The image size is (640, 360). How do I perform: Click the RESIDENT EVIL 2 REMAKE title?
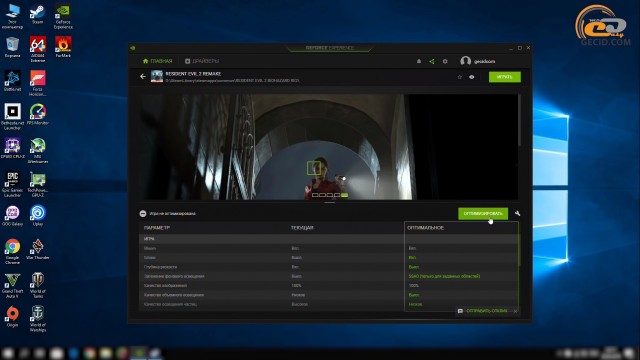[x=193, y=74]
